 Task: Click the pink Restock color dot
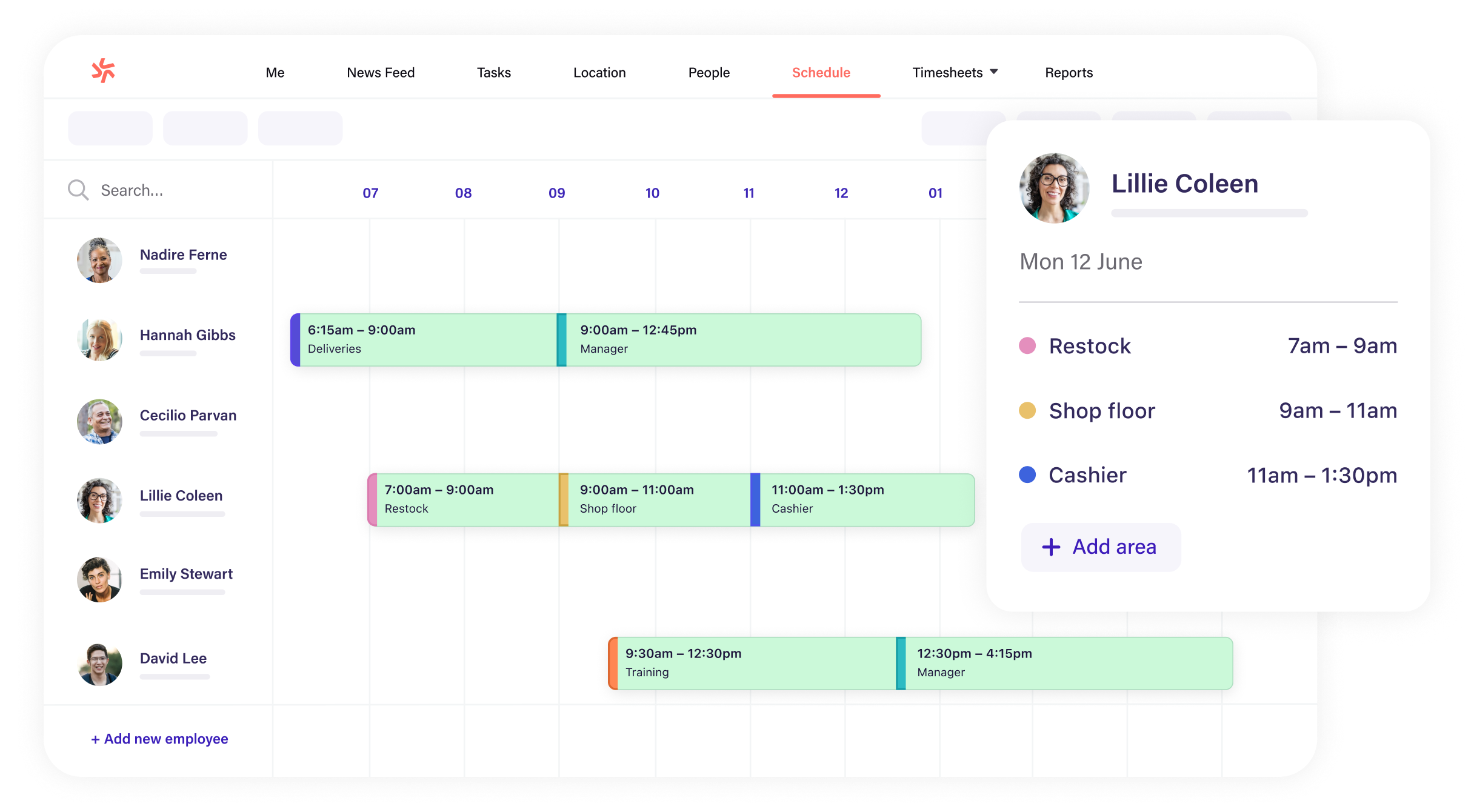pos(1027,346)
